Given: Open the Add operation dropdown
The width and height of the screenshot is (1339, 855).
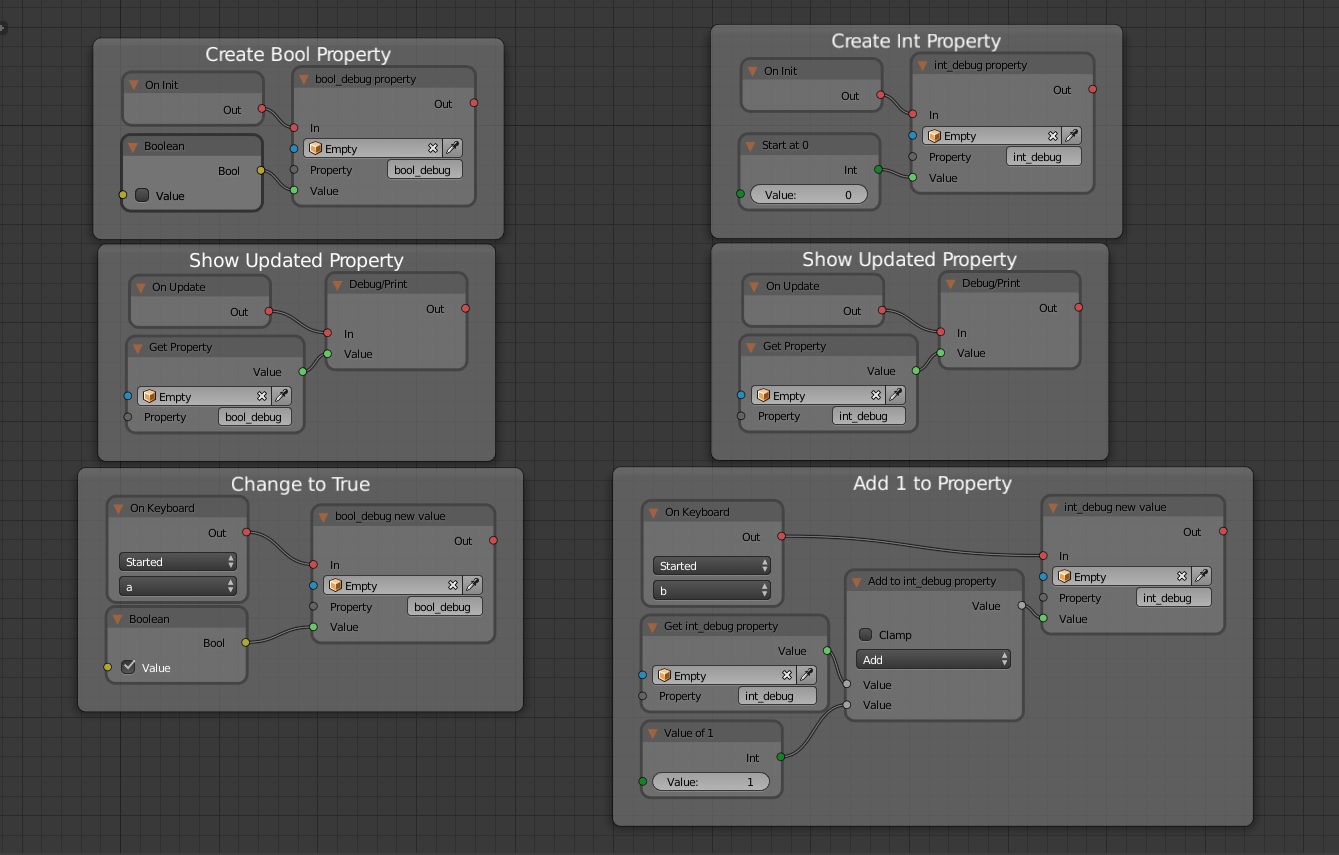Looking at the screenshot, I should coord(933,659).
